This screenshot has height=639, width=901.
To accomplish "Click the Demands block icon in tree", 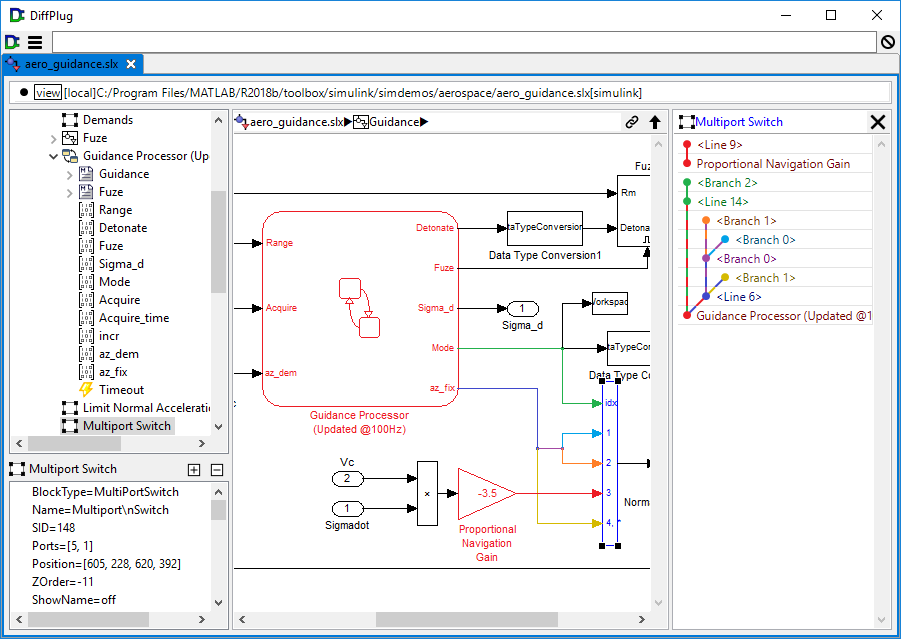I will tap(70, 120).
